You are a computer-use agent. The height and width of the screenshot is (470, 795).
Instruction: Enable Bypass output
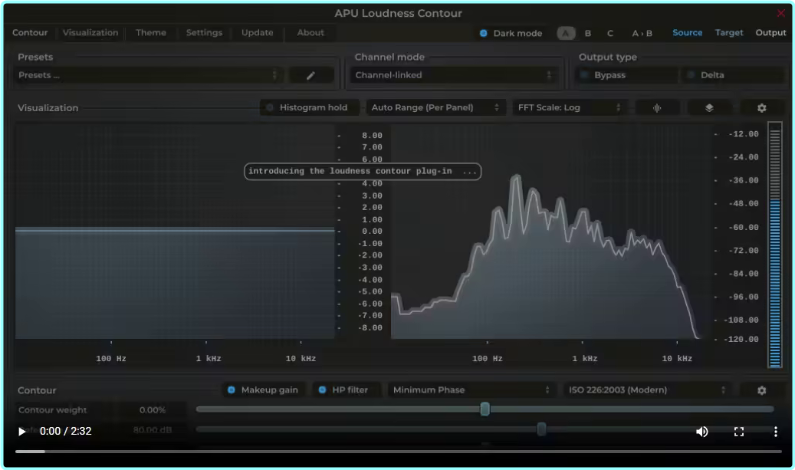626,75
